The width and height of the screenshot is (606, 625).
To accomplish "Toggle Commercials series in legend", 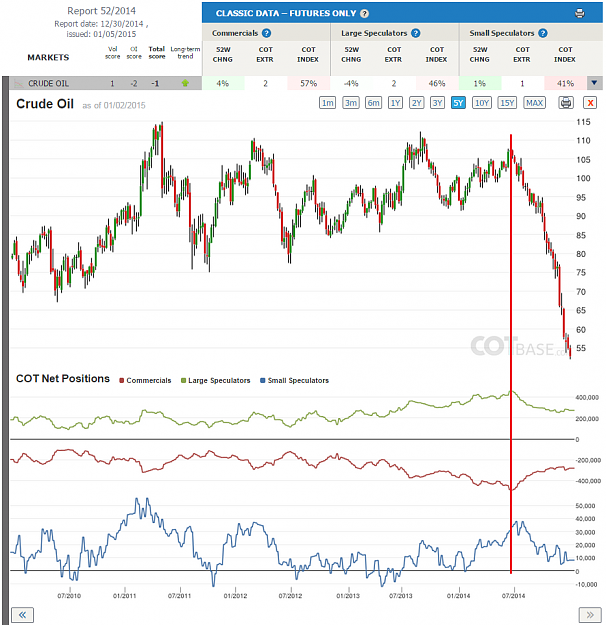I will point(145,381).
